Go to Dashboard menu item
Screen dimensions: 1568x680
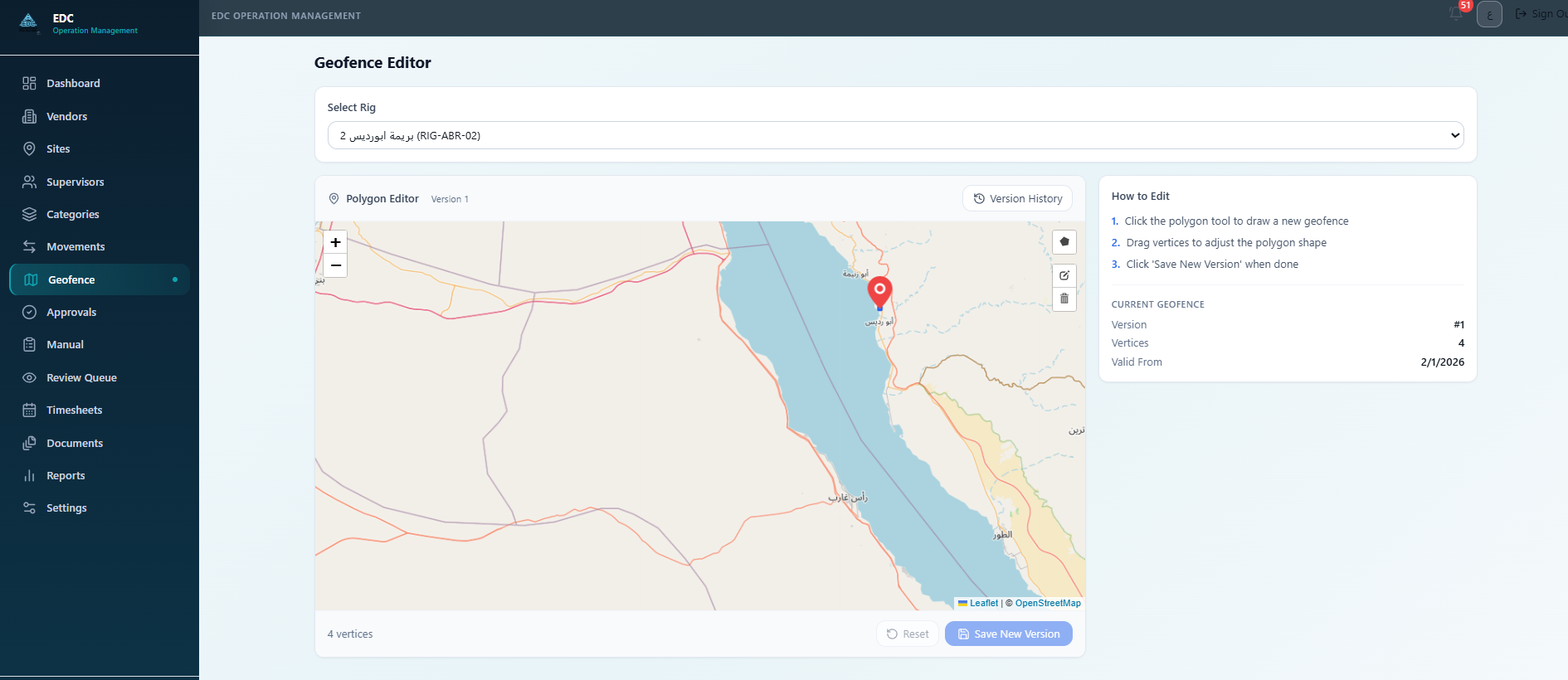click(x=100, y=83)
